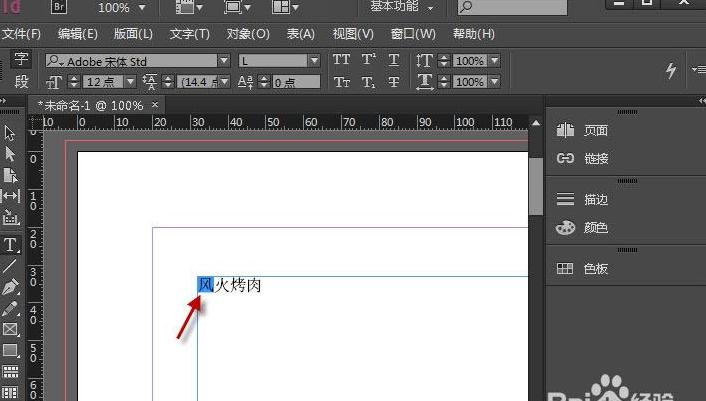Viewport: 706px width, 401px height.
Task: Open the screen mode dropdown
Action: 237,7
